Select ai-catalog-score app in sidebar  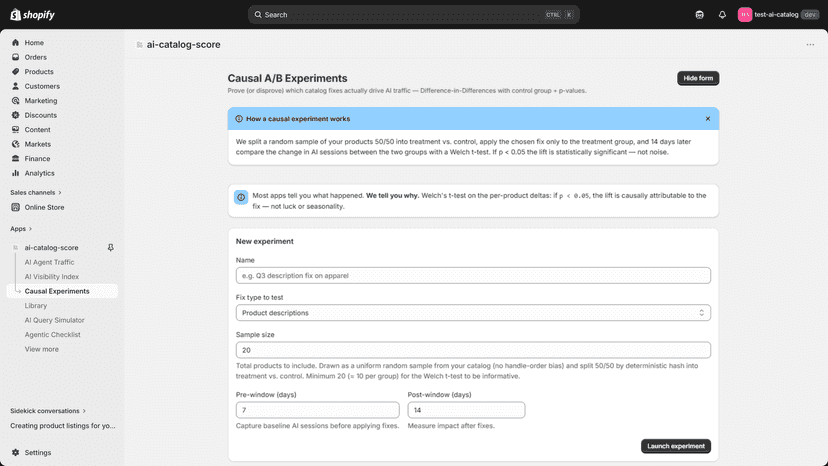coord(51,248)
